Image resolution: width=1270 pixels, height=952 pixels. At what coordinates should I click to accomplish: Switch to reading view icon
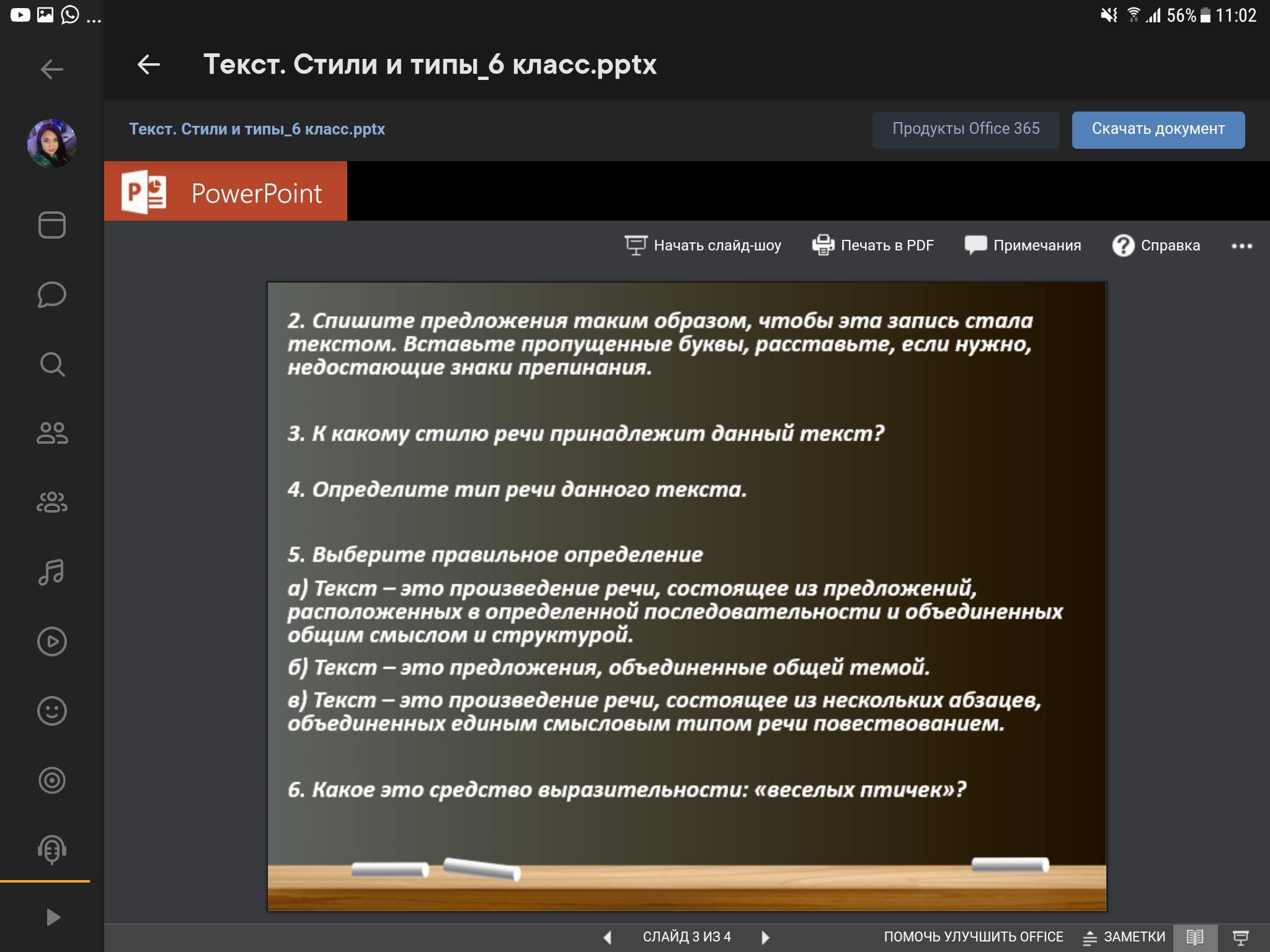(1195, 937)
